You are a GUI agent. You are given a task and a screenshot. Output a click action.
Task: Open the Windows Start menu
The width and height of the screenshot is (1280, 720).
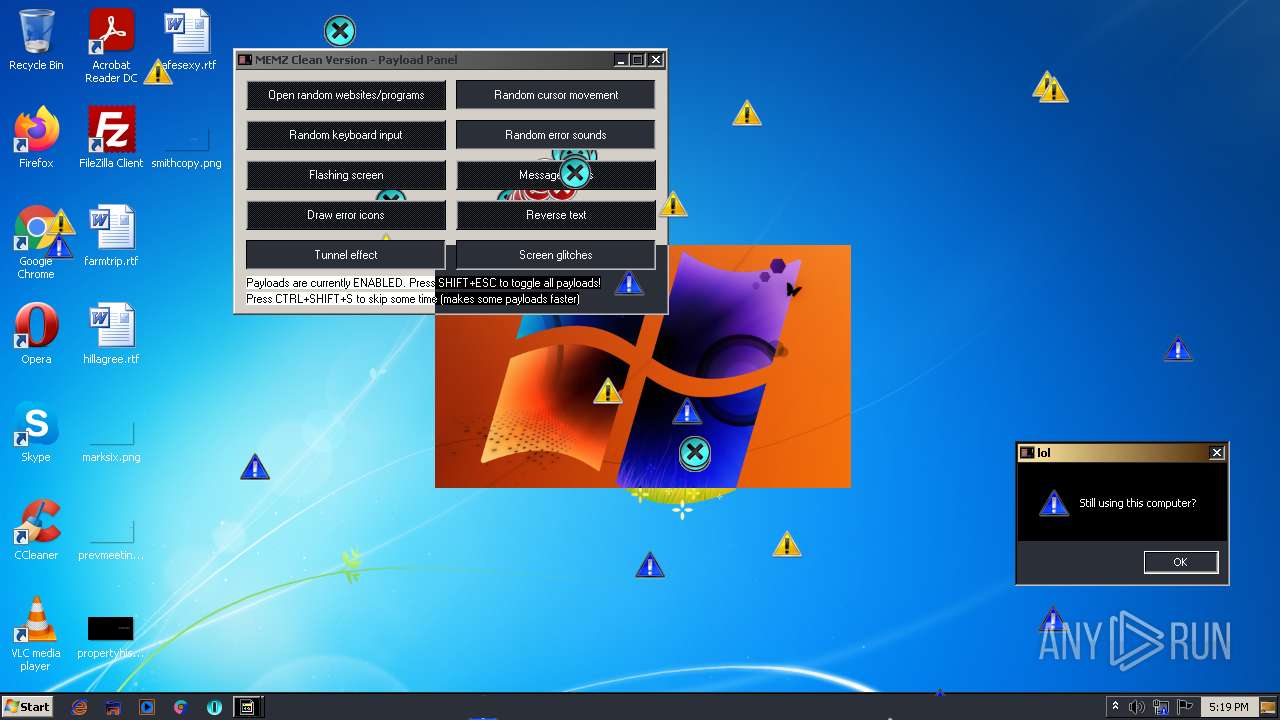[27, 706]
